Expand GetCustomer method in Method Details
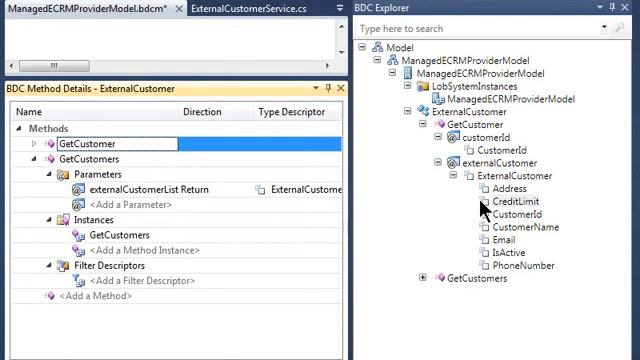The width and height of the screenshot is (640, 360). point(34,144)
